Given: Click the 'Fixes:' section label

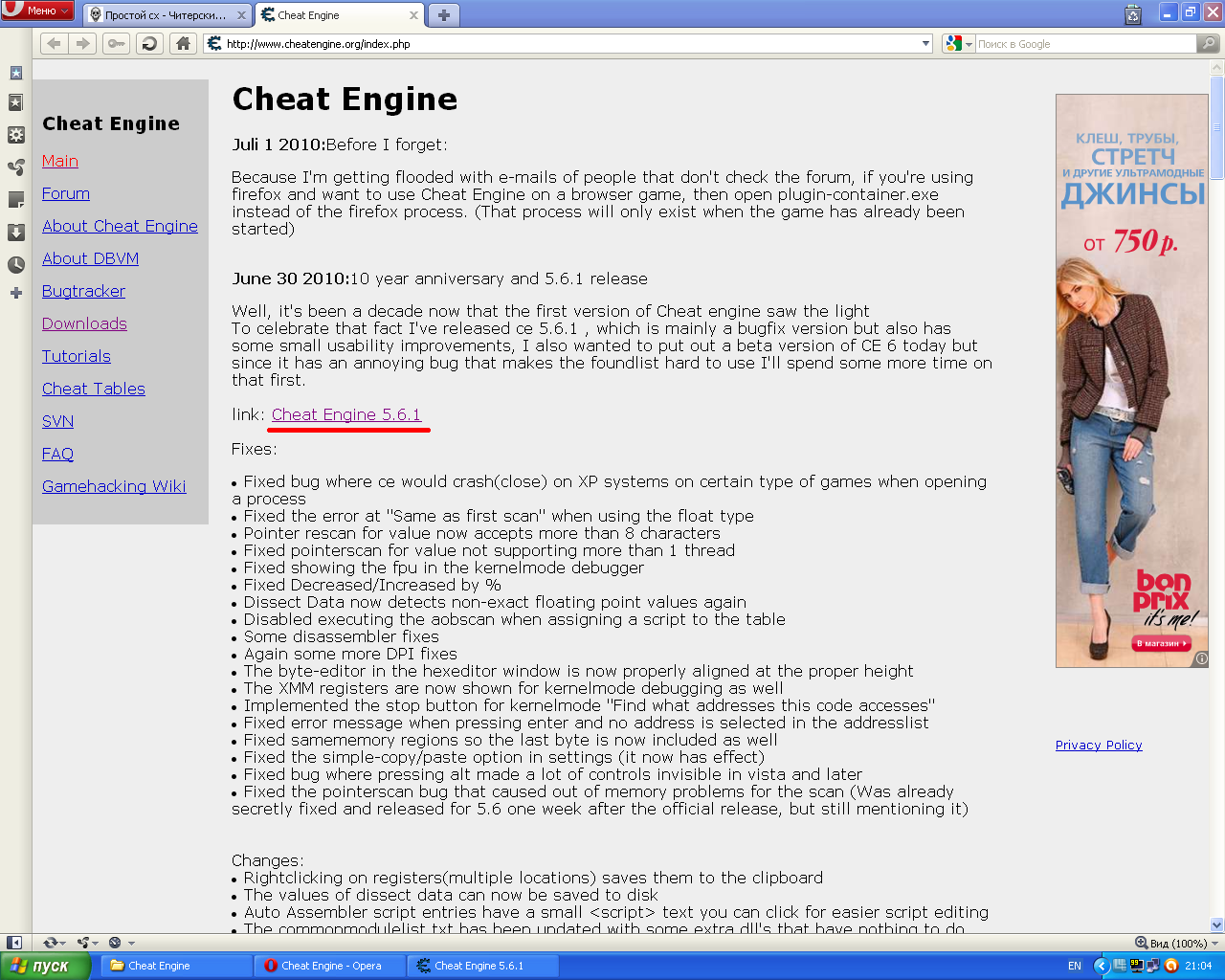Looking at the screenshot, I should click(x=255, y=449).
